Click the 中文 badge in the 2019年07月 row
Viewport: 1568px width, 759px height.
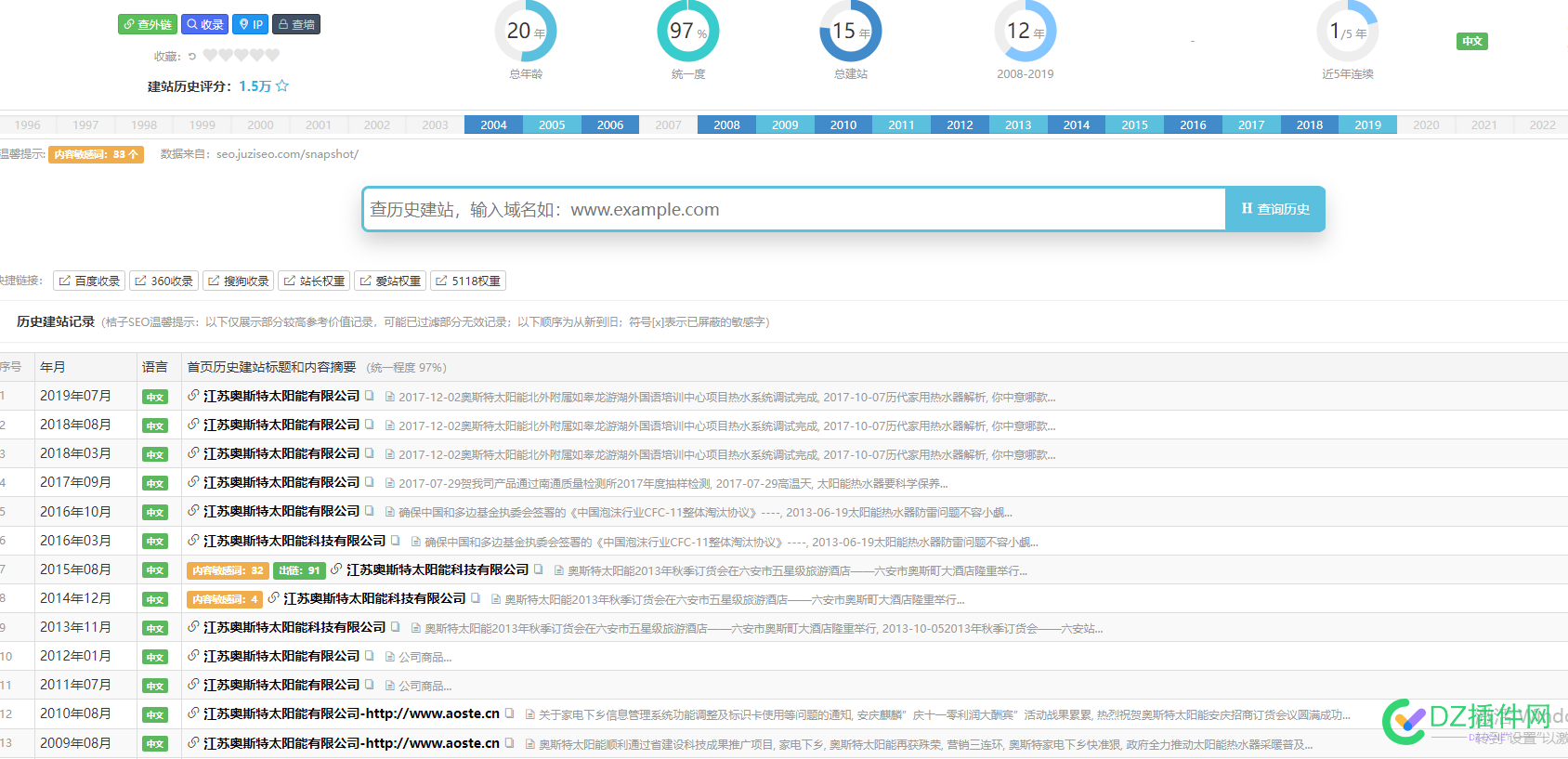[155, 397]
